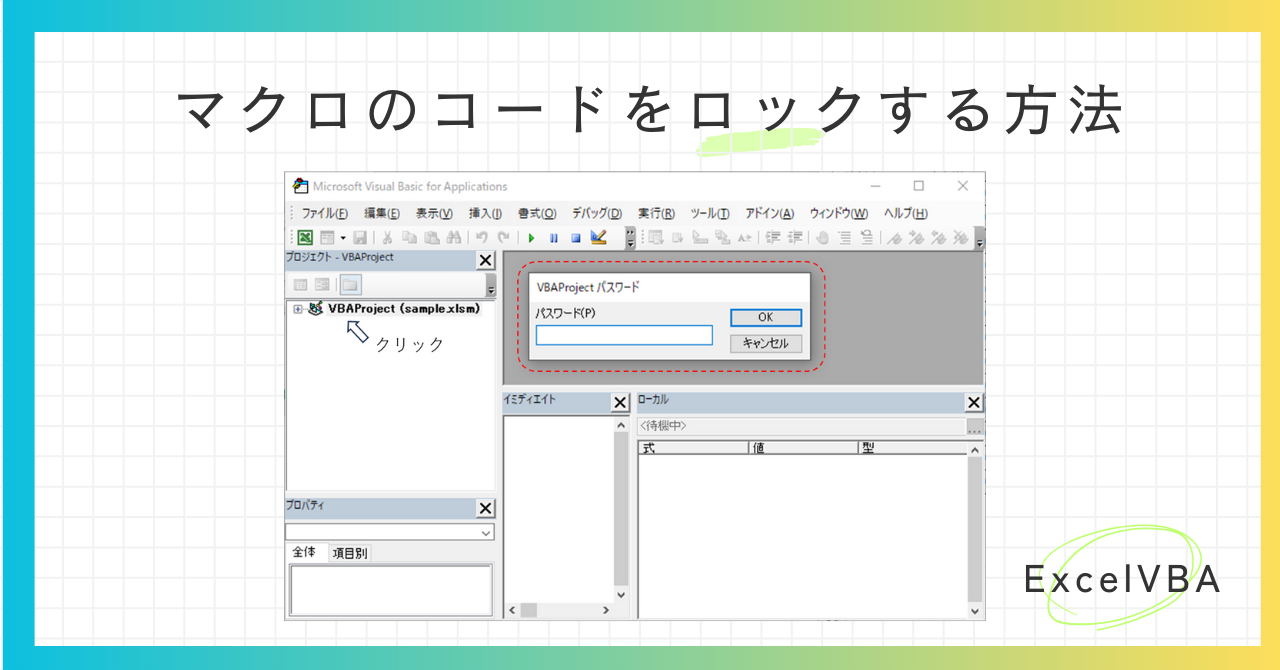Screen dimensions: 1280x670
Task: Click the Paste clipboard icon
Action: (x=431, y=238)
